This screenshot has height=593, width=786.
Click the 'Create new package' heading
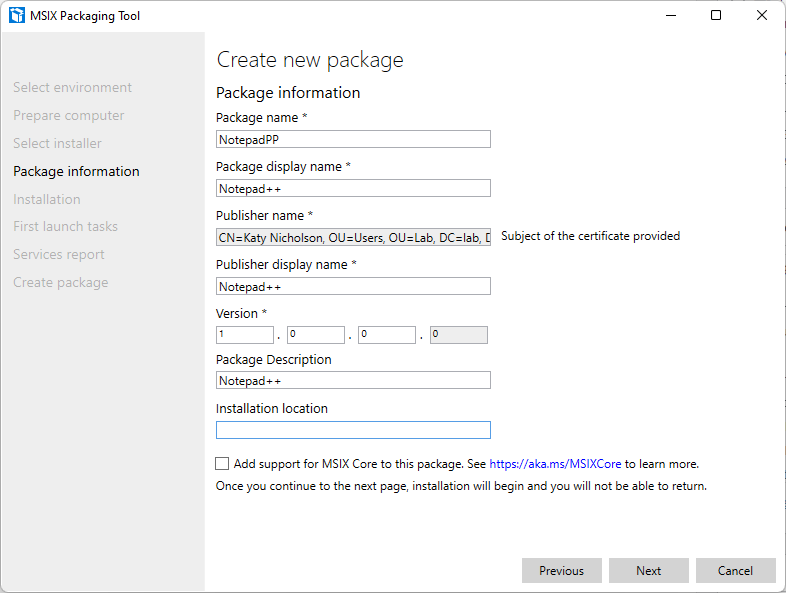tap(310, 60)
